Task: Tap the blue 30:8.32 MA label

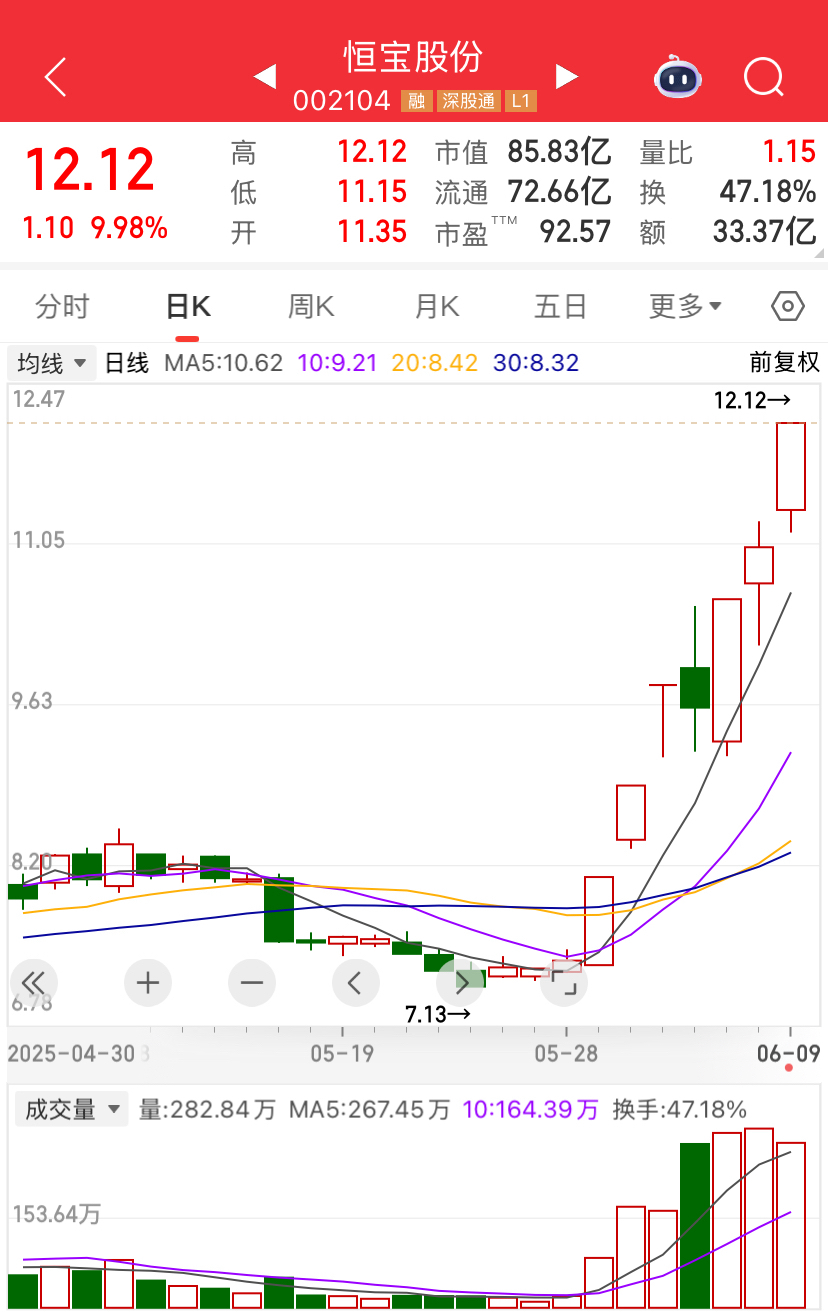Action: coord(536,362)
